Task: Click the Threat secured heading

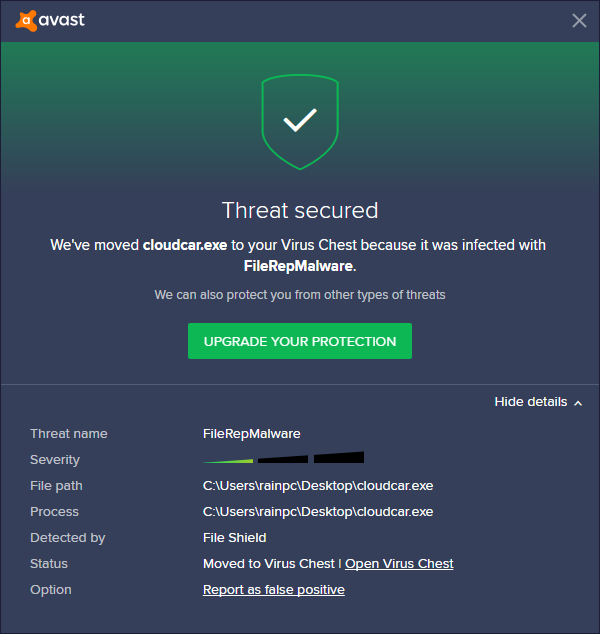Action: pyautogui.click(x=300, y=210)
